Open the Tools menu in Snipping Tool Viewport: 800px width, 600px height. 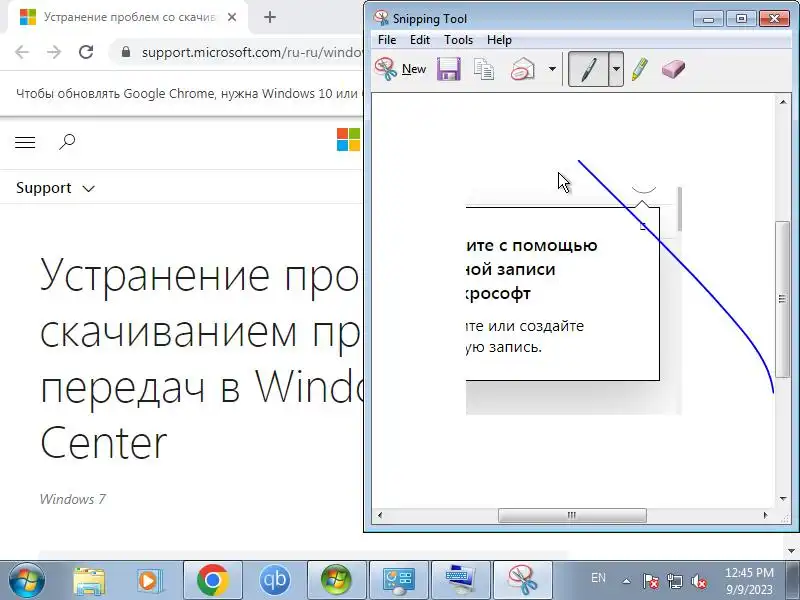click(458, 40)
